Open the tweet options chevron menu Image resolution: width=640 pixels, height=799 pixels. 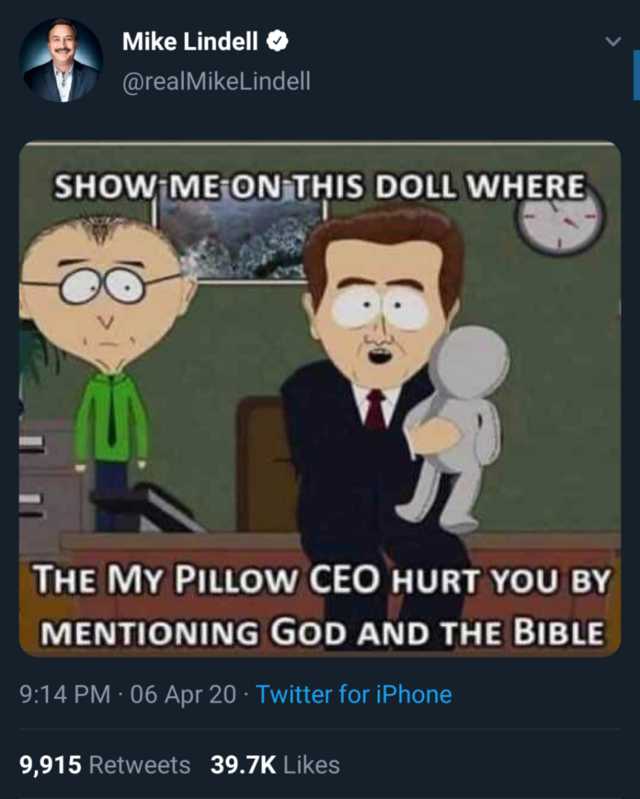point(613,41)
